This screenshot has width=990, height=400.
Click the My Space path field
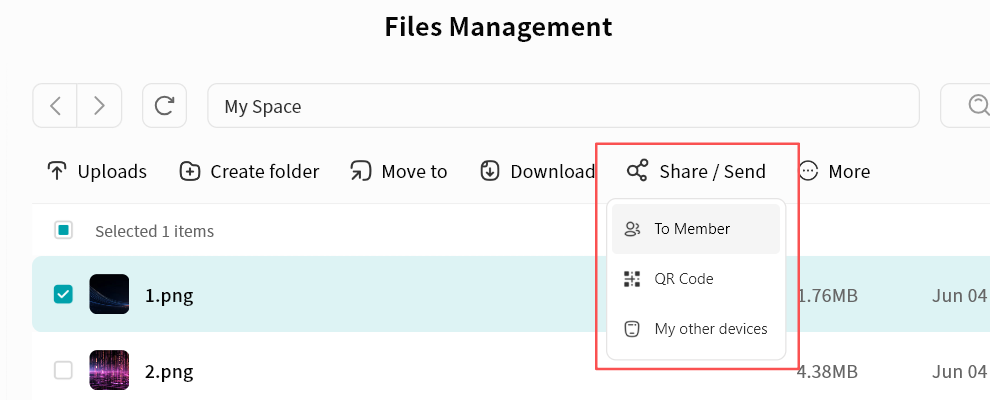point(562,106)
